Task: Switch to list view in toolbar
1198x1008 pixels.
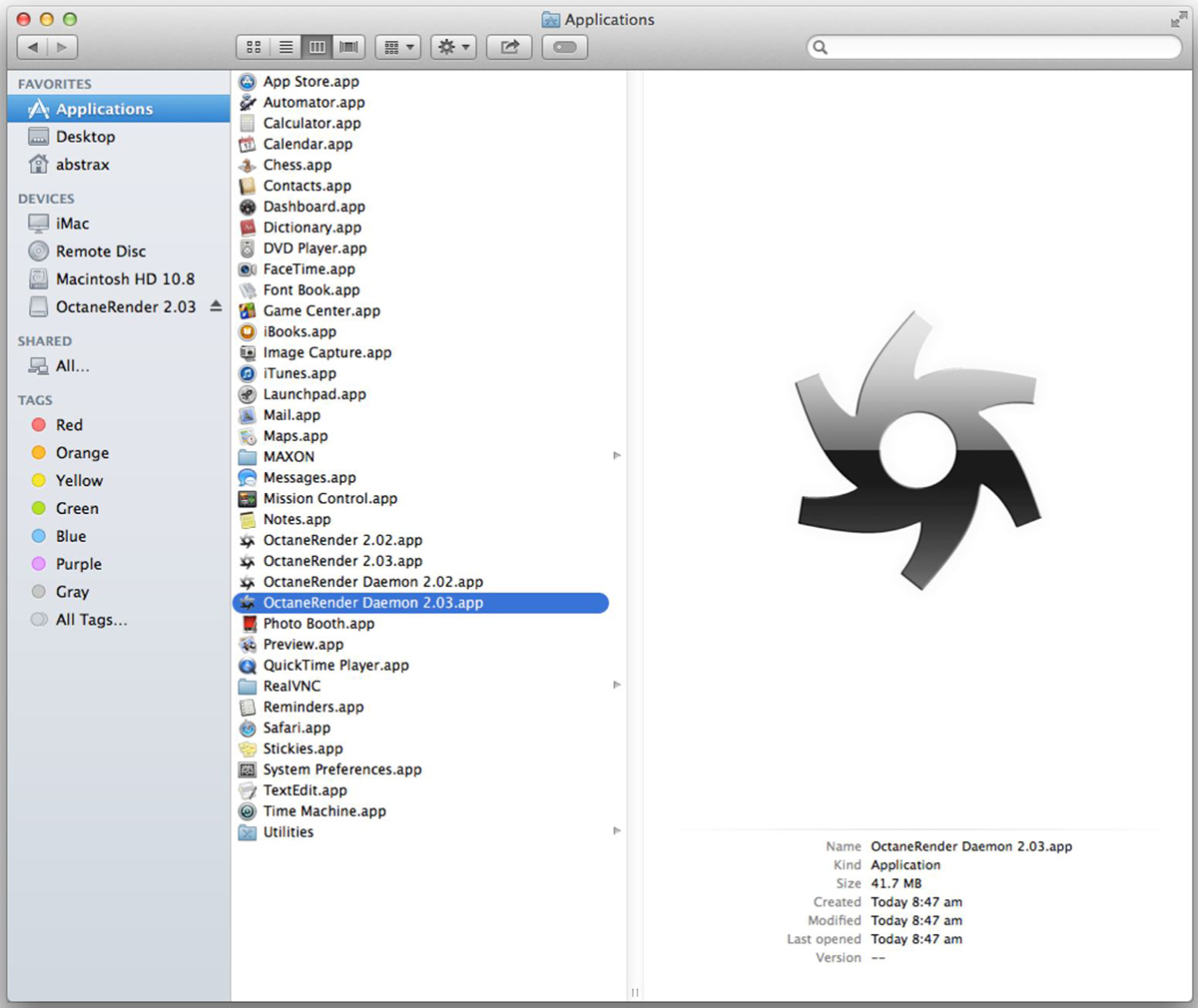Action: click(x=286, y=47)
